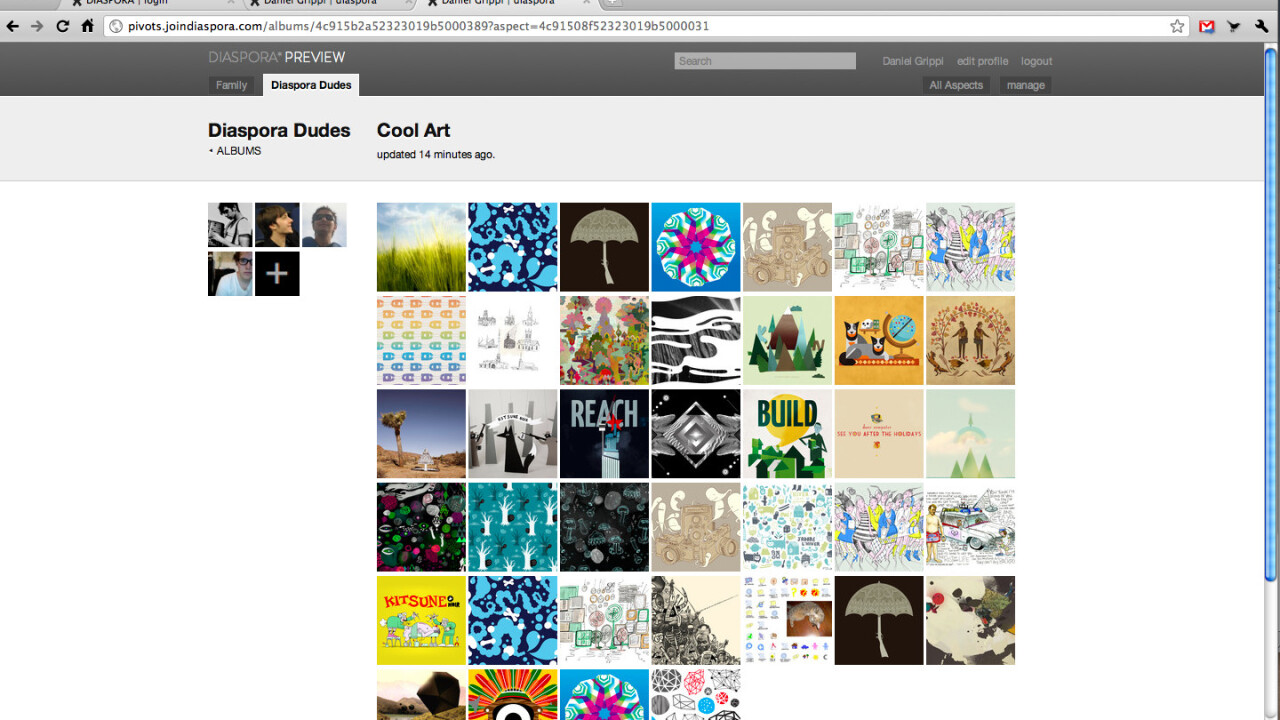Open the Gmail extension icon

pos(1207,26)
